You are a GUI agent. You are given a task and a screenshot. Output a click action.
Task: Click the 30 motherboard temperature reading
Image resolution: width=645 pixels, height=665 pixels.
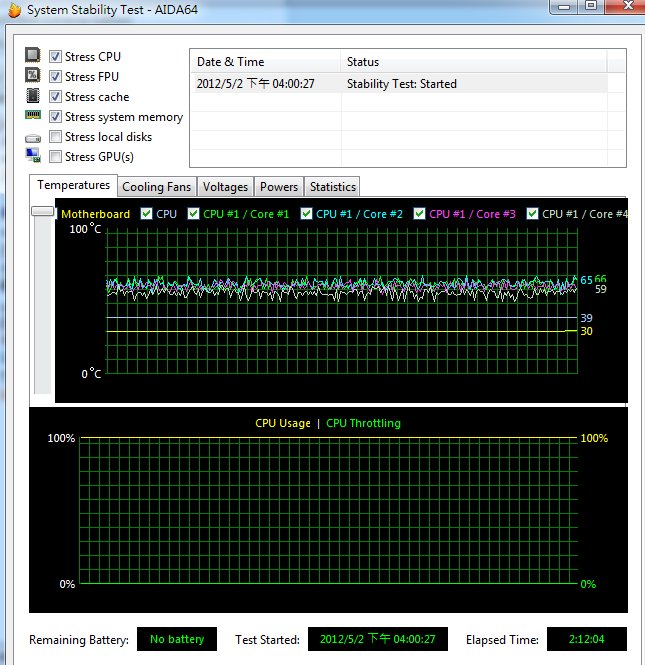(x=586, y=331)
